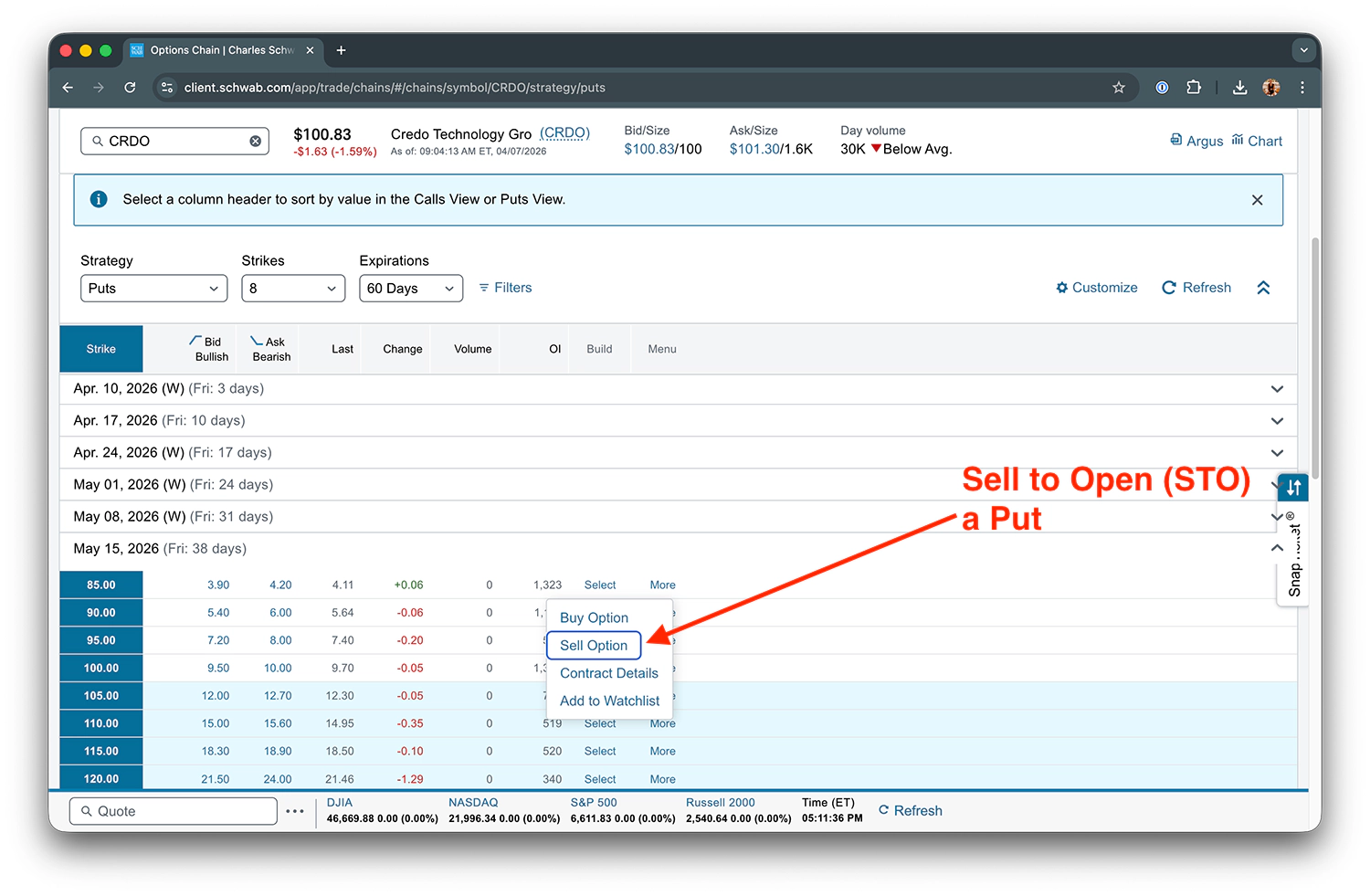The height and width of the screenshot is (896, 1370).
Task: Open the Strategy Puts dropdown
Action: (x=153, y=289)
